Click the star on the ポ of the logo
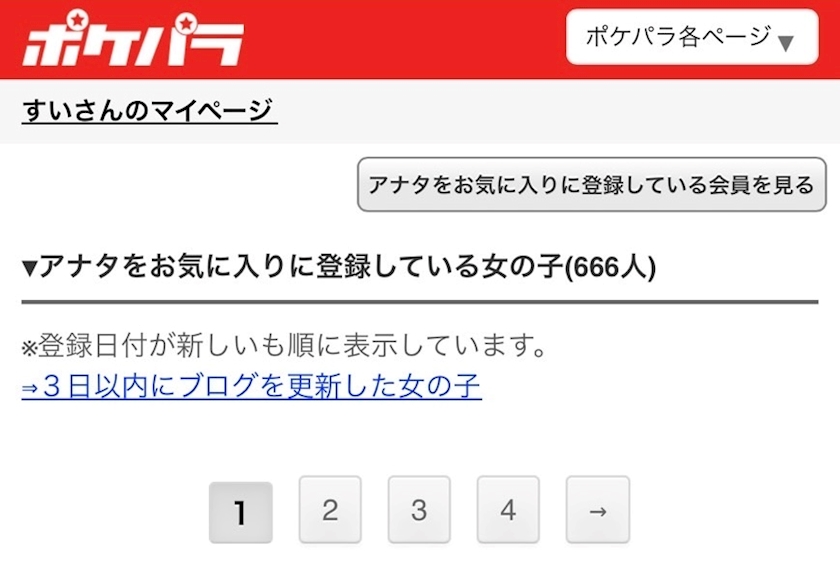Screen dimensions: 840x563 78,21
